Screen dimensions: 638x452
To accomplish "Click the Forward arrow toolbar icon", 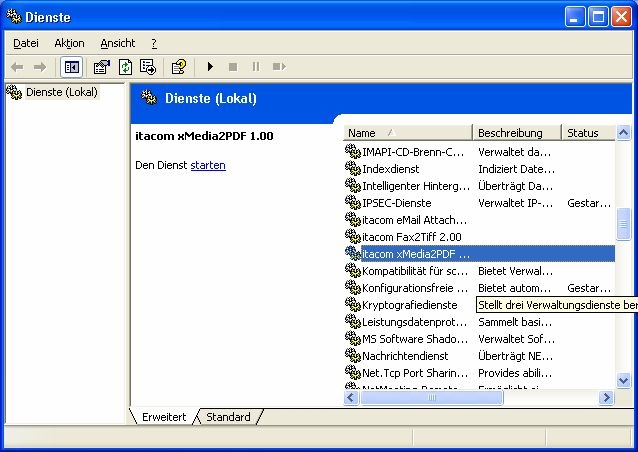I will 39,67.
